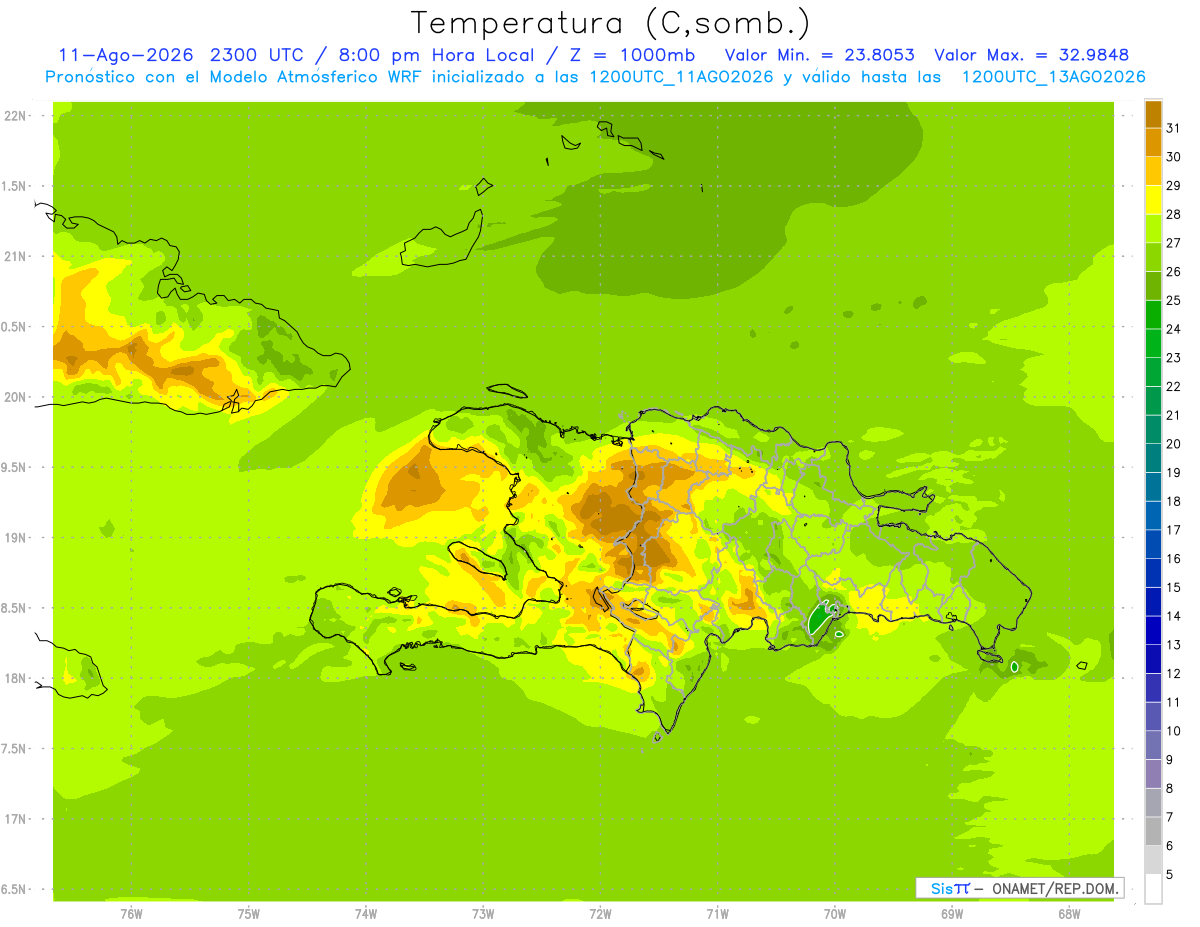Pick the legend swatch between 27 and 28
The height and width of the screenshot is (927, 1200).
pyautogui.click(x=1153, y=229)
